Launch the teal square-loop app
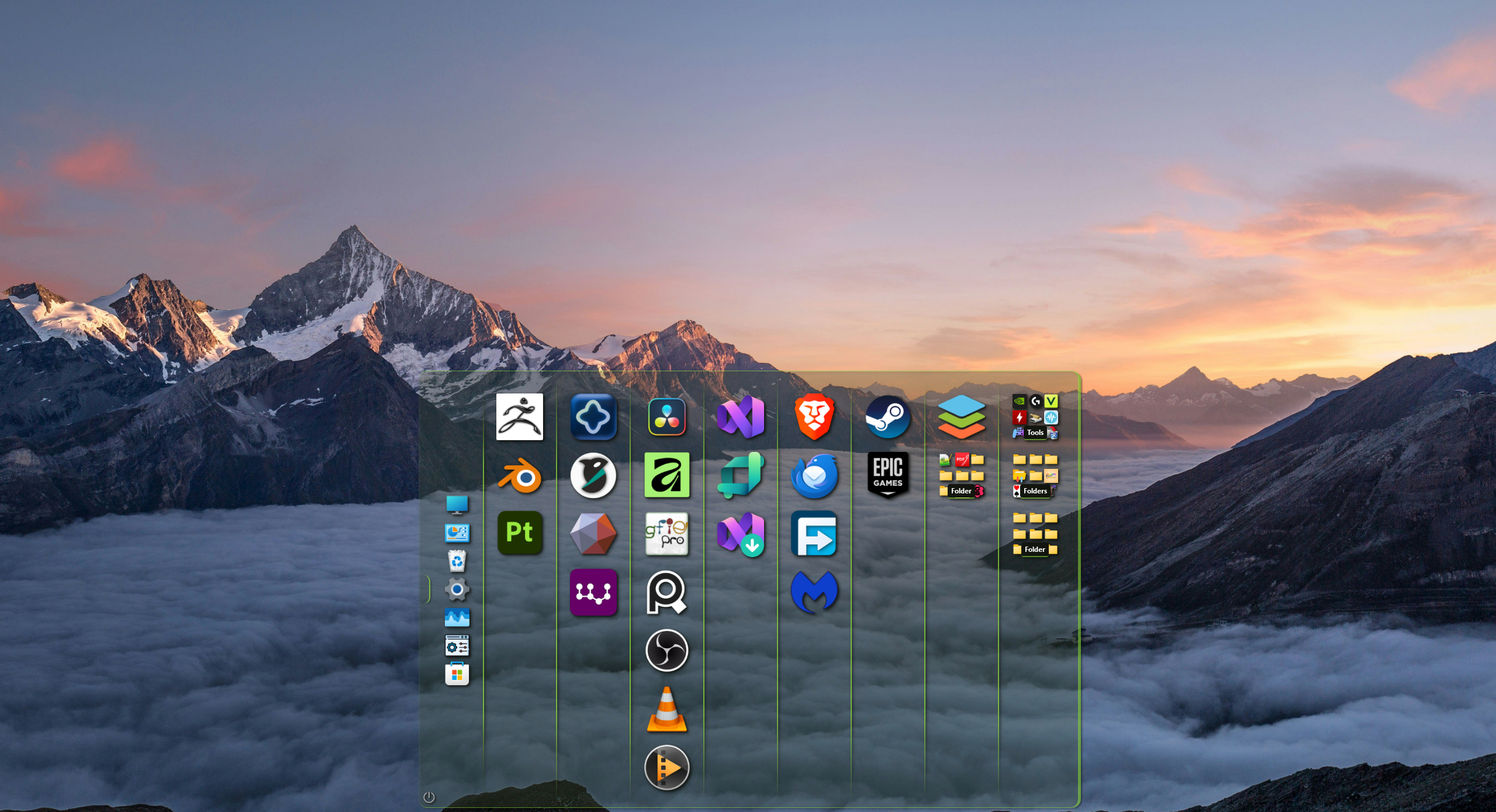This screenshot has width=1496, height=812. pos(741,475)
